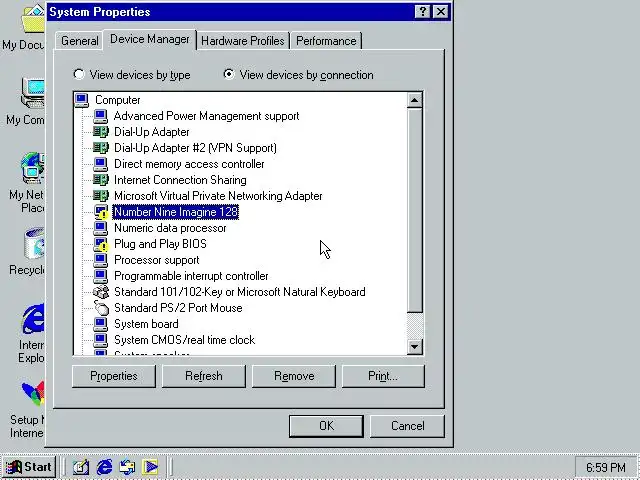Click the Number Nine Imagine 128 warning icon

click(x=101, y=212)
